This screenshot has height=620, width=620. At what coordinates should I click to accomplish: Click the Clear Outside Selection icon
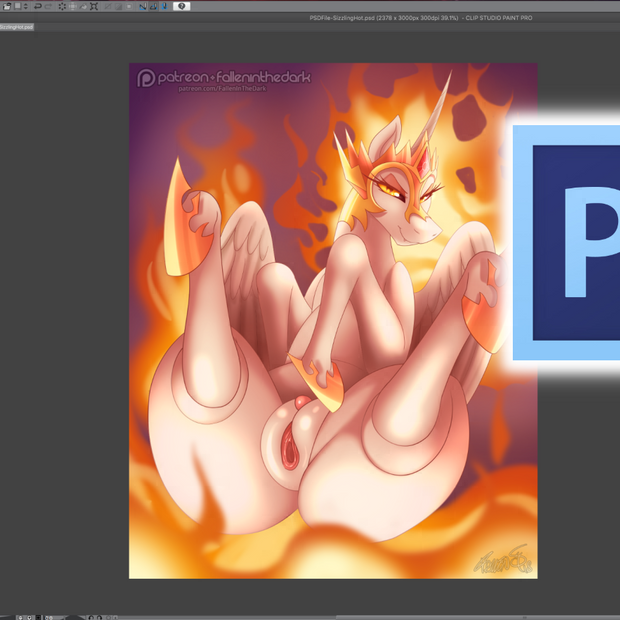click(x=73, y=6)
